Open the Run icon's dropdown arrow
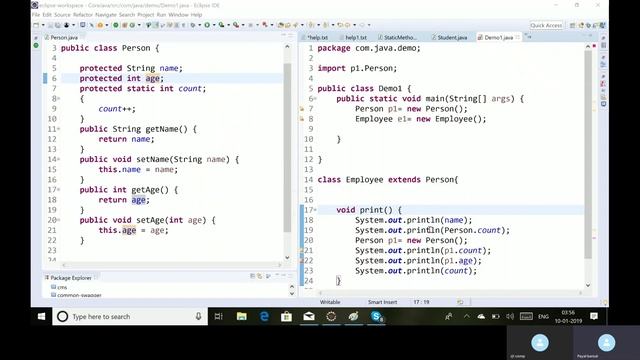Screen dimensions: 640x360 click(213, 25)
